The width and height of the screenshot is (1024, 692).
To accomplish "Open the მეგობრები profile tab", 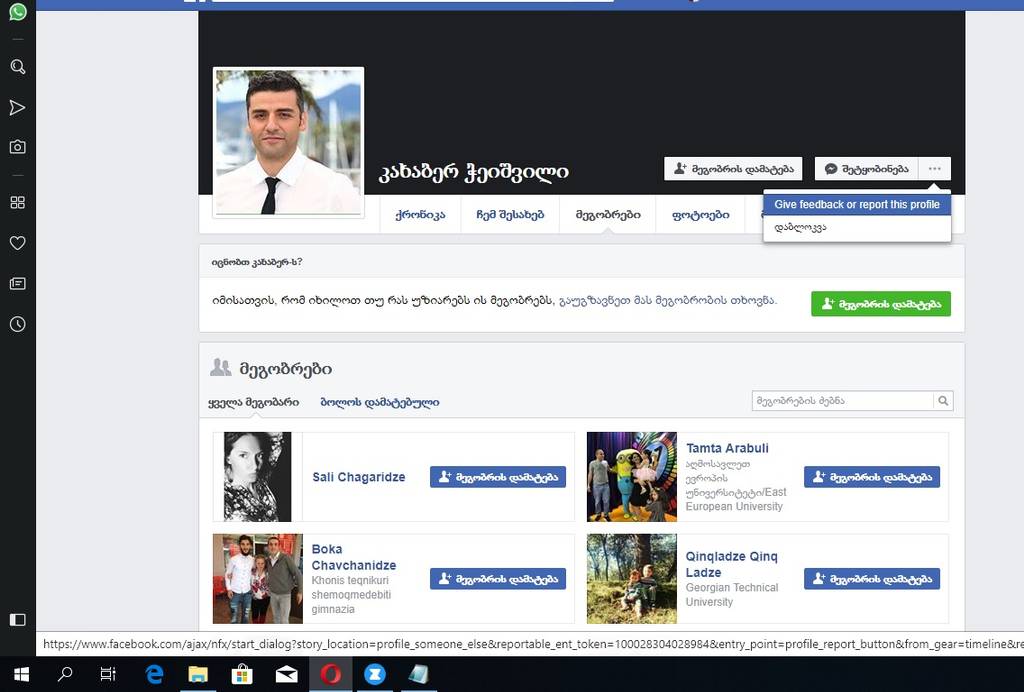I will (607, 214).
